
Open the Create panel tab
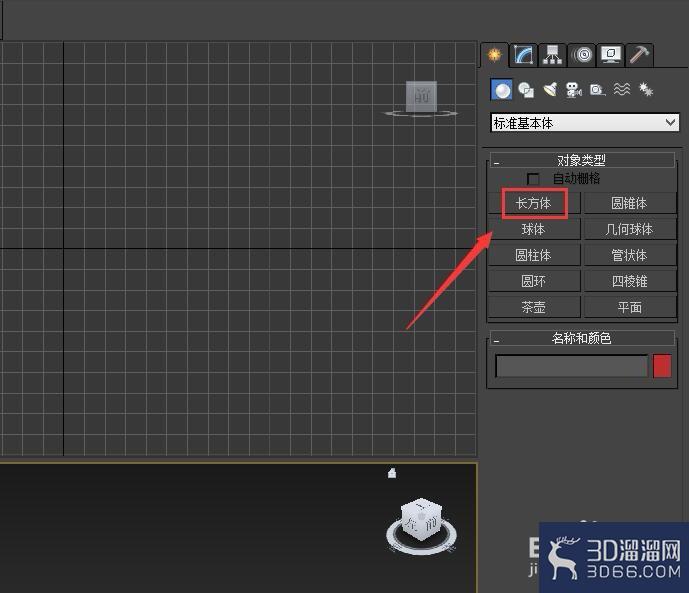click(x=495, y=55)
